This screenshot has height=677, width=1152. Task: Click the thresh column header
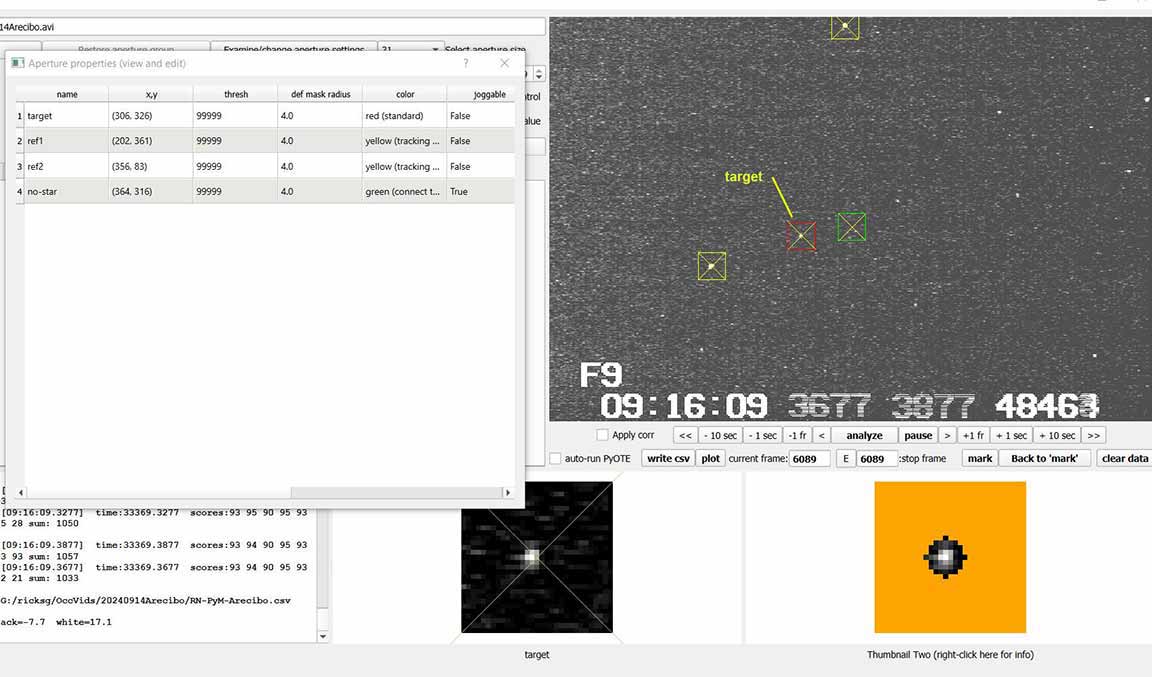tap(236, 94)
